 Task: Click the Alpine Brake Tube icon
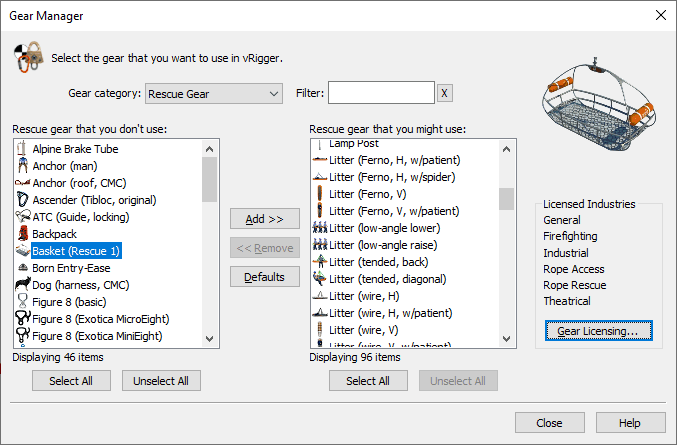pos(22,149)
